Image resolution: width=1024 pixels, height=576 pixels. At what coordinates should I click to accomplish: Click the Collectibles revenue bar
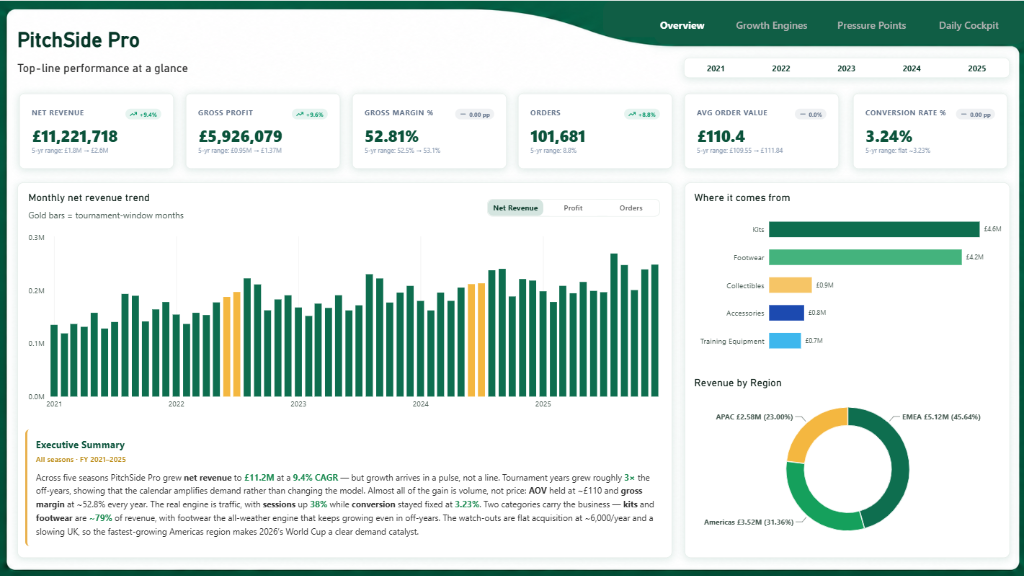[x=790, y=285]
